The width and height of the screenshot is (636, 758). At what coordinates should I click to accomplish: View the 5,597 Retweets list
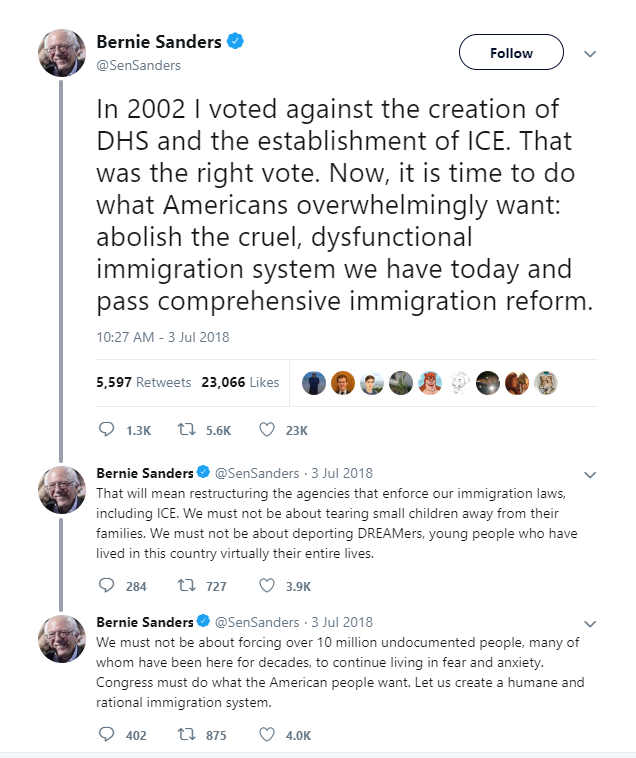(144, 382)
